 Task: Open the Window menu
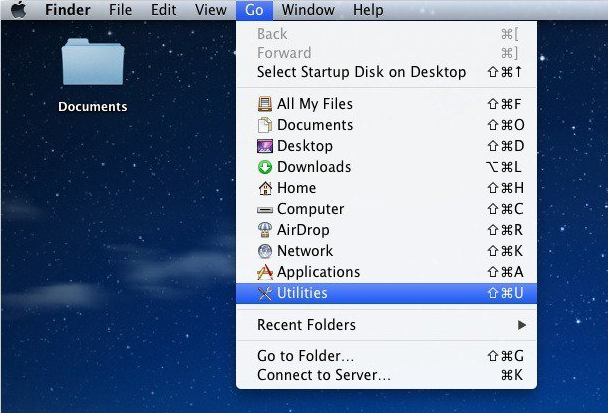coord(308,10)
